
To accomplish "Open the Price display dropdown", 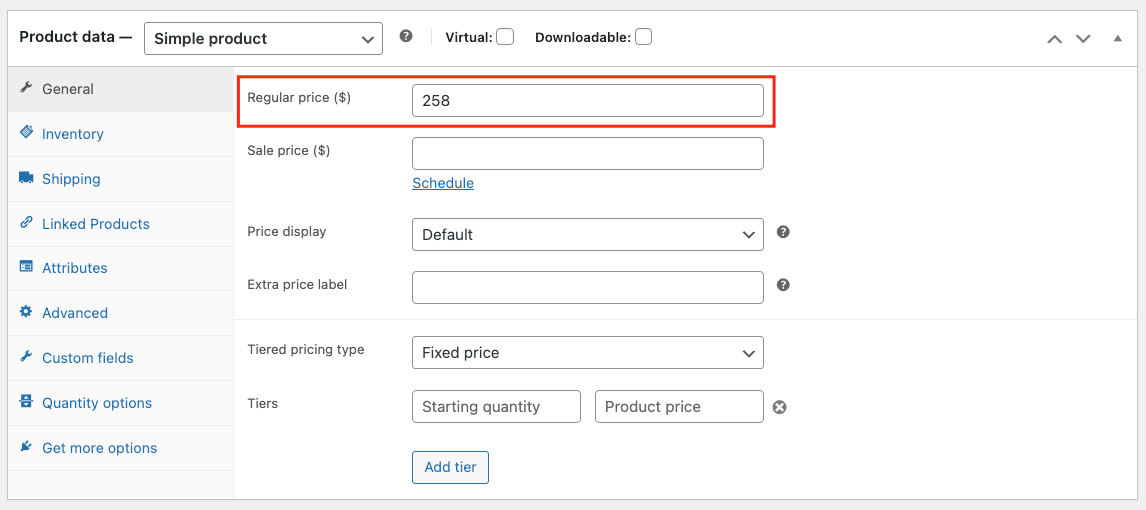I will coord(588,235).
